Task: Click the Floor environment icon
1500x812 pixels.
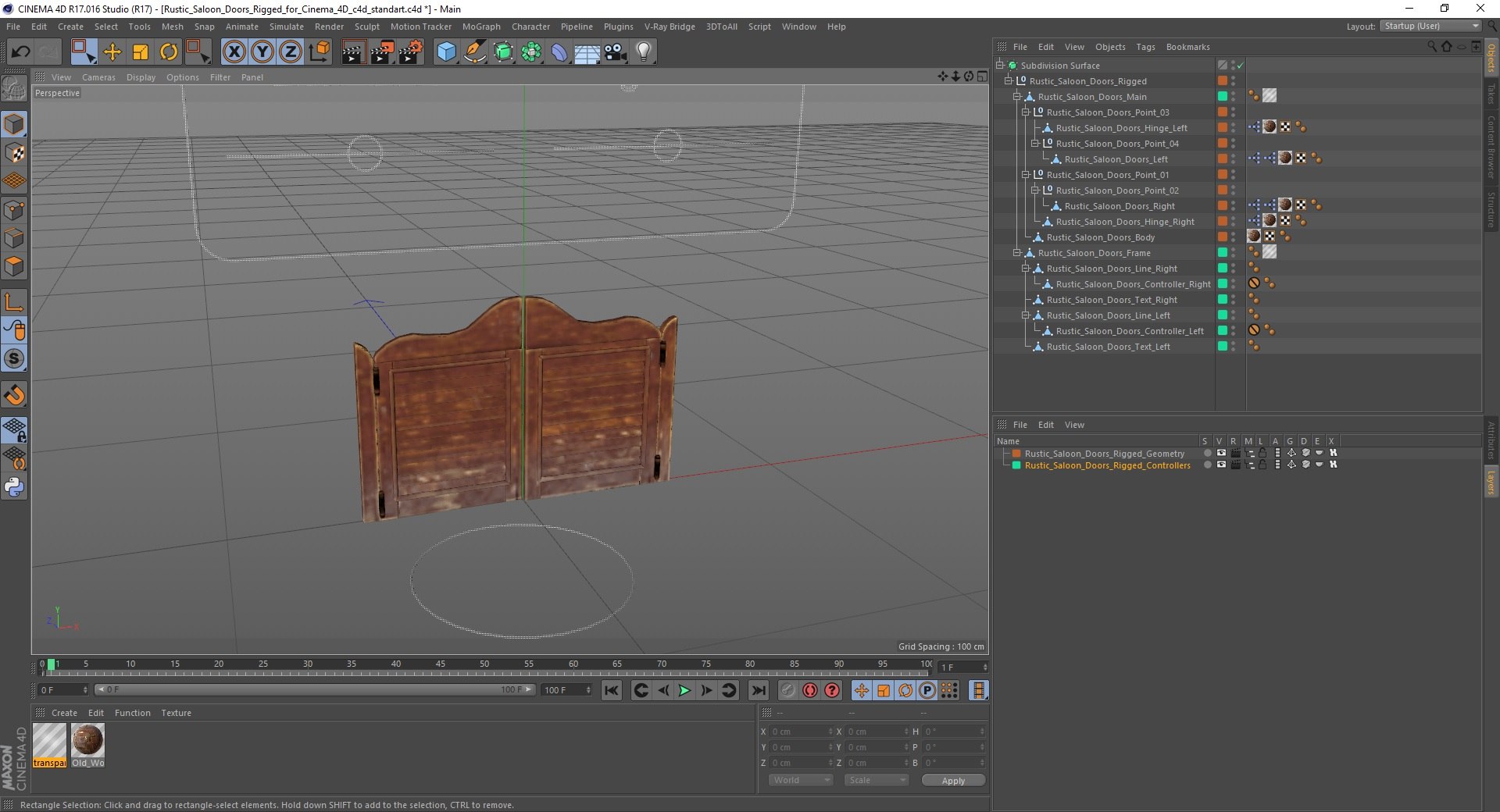Action: click(587, 52)
